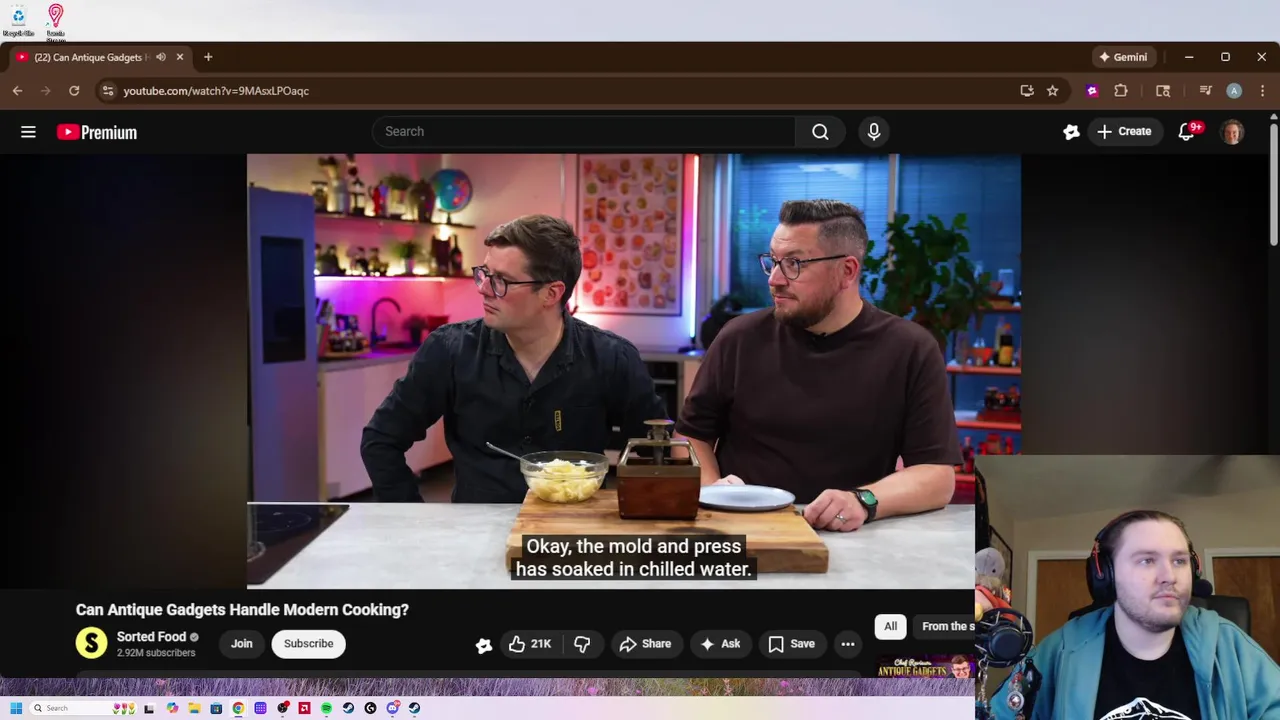Go to YouTube Premium home logo
The height and width of the screenshot is (720, 1280).
(97, 132)
